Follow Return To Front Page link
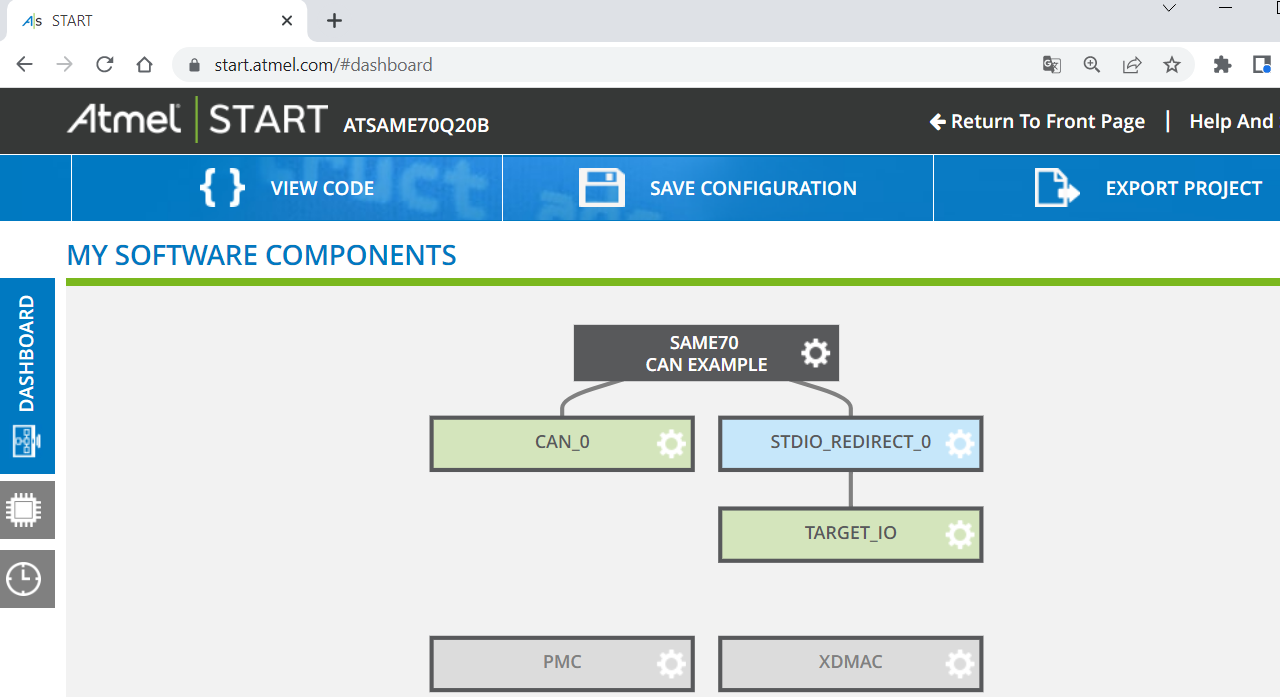 click(x=1037, y=122)
